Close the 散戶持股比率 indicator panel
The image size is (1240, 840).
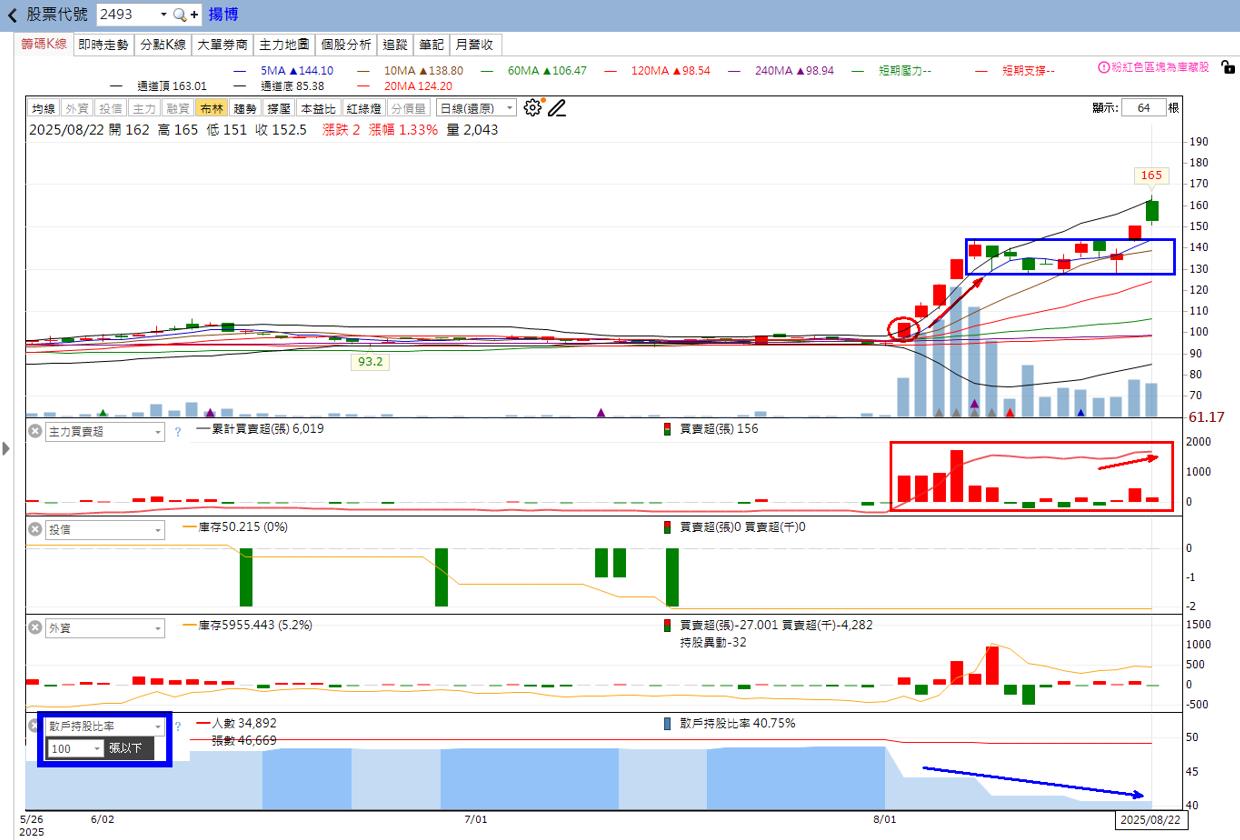tap(35, 726)
